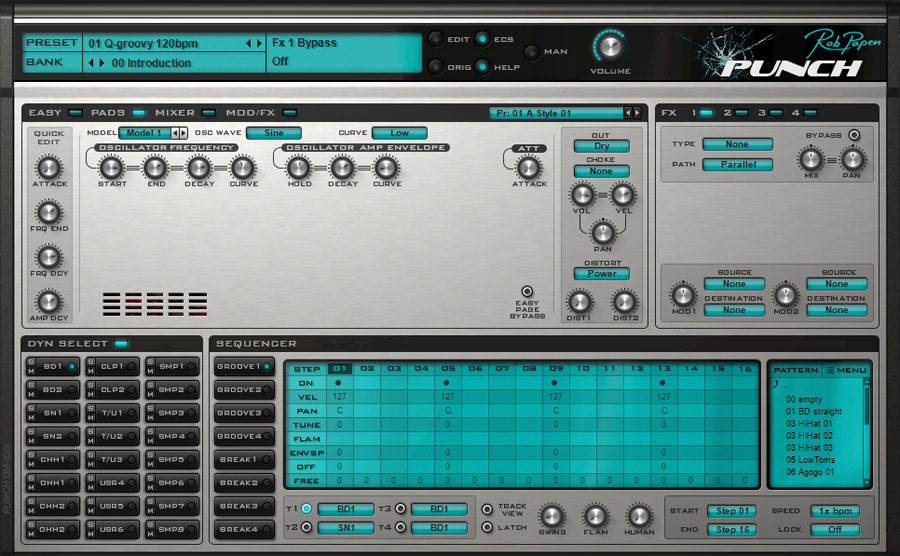Enable Track View option
This screenshot has height=556, width=900.
tap(487, 509)
